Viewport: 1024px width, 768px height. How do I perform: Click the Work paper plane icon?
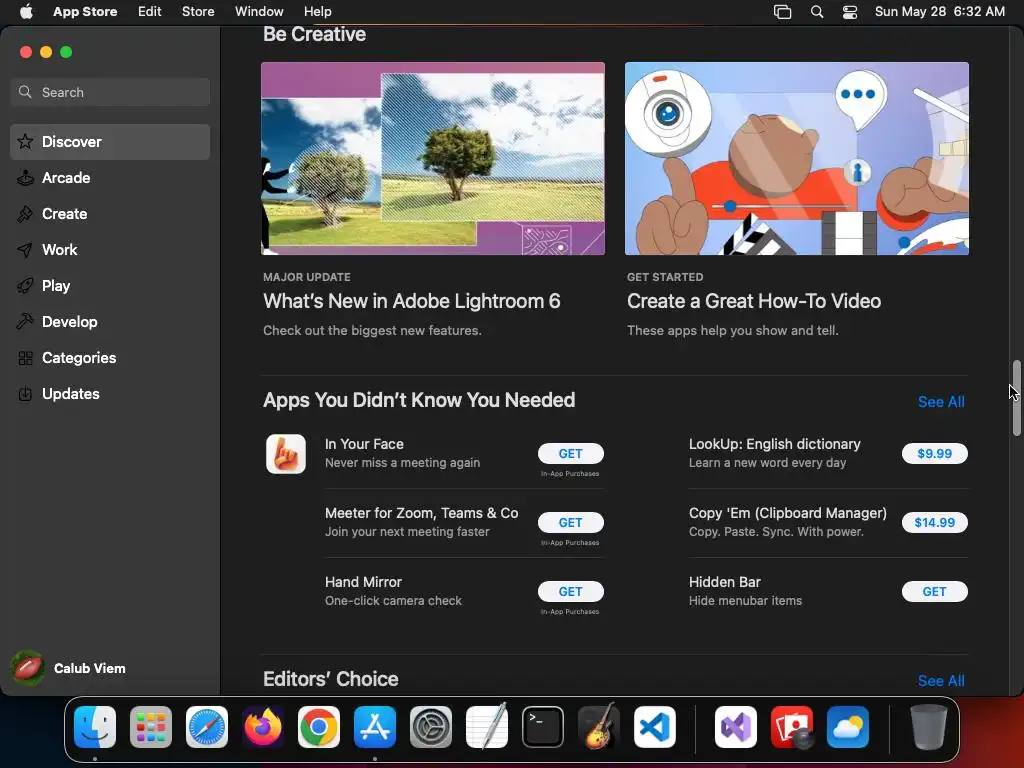coord(25,249)
